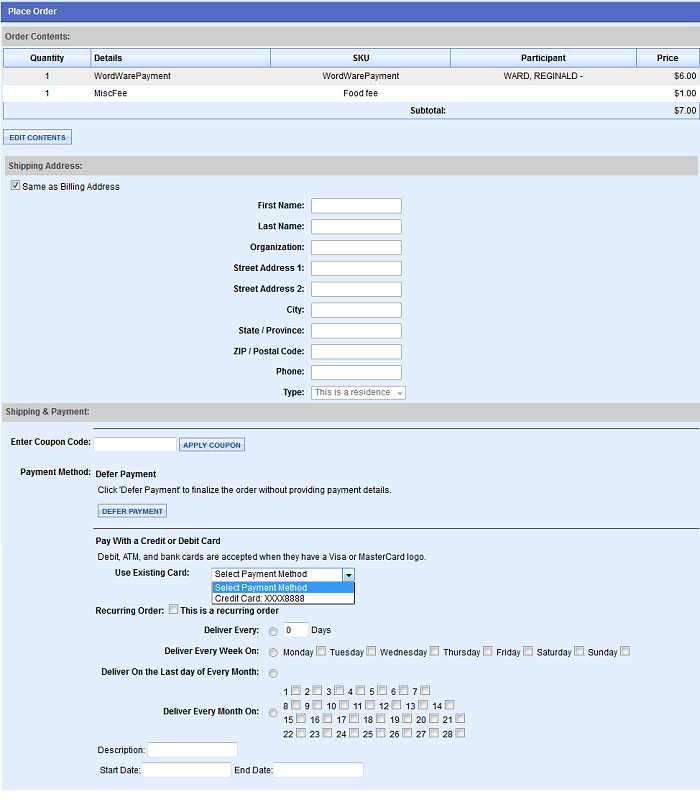Click the ZIP / Postal Code field
This screenshot has height=802, width=700.
(356, 352)
